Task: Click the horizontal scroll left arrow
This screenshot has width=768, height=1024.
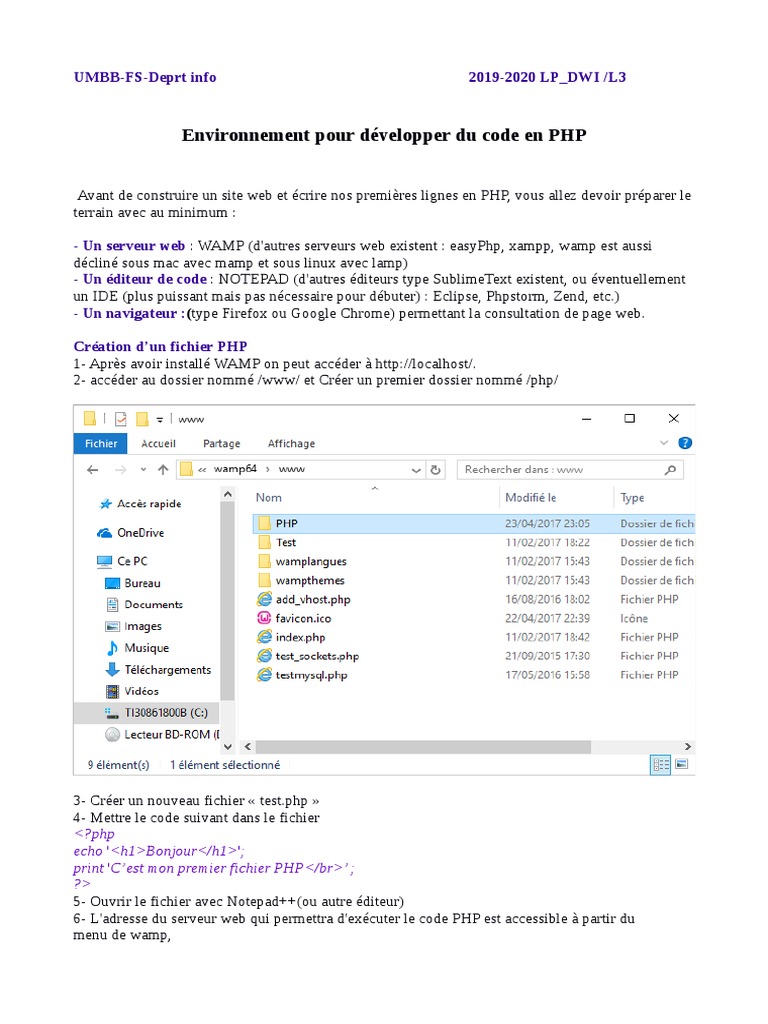Action: 248,746
